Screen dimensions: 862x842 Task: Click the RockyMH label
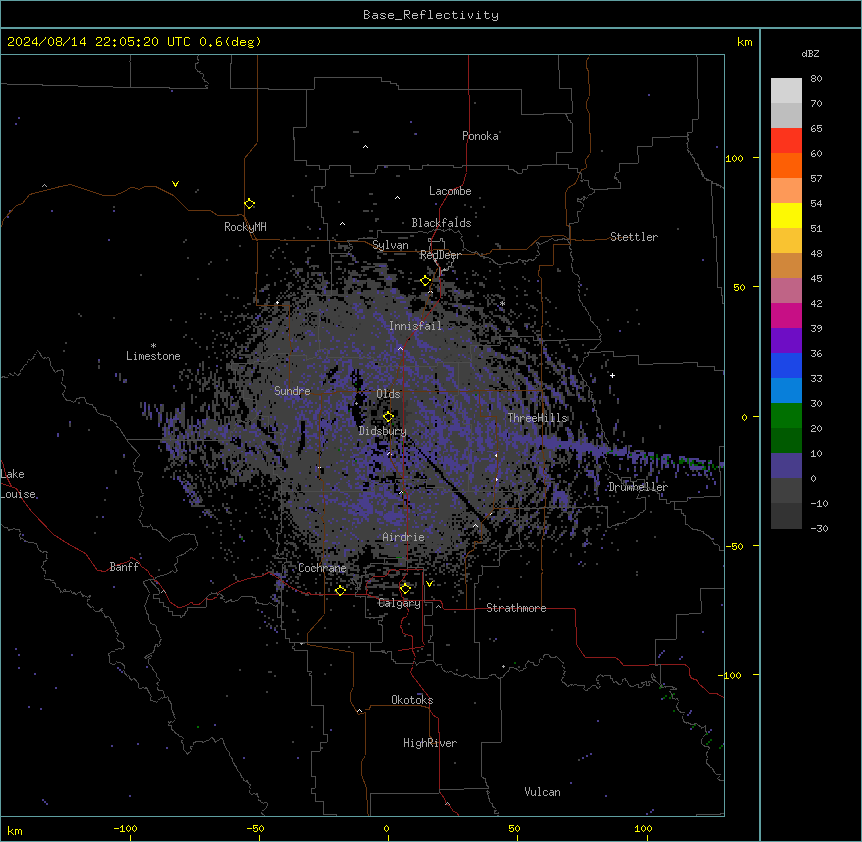[x=245, y=227]
